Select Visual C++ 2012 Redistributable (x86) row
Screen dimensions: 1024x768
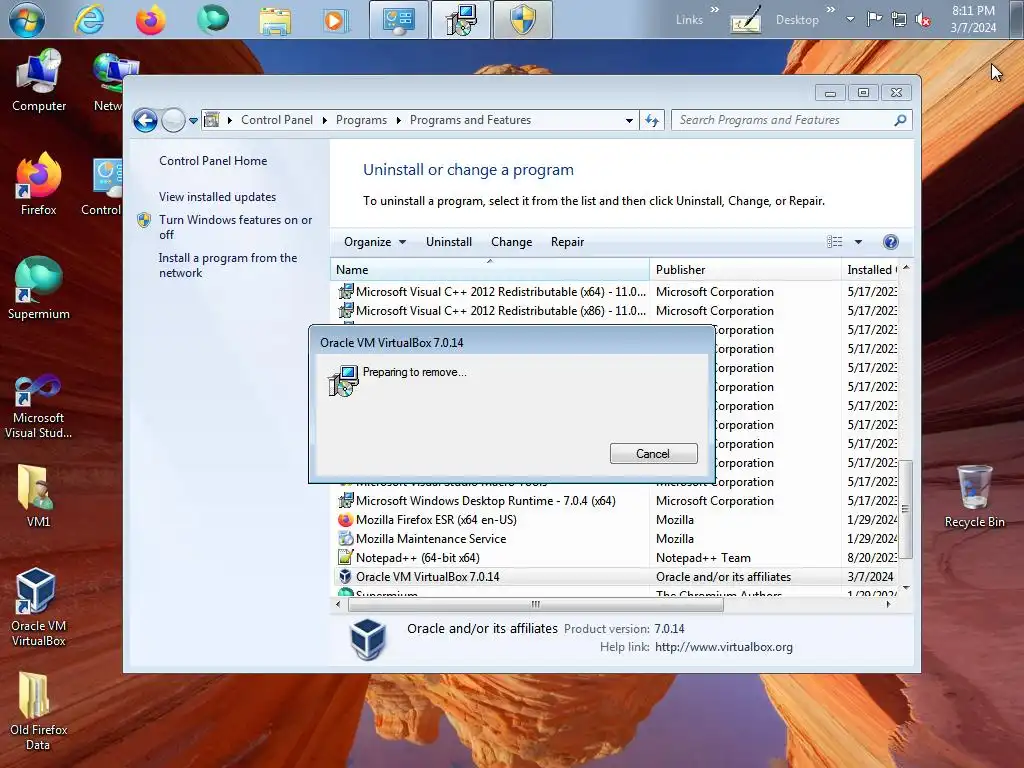pyautogui.click(x=616, y=311)
